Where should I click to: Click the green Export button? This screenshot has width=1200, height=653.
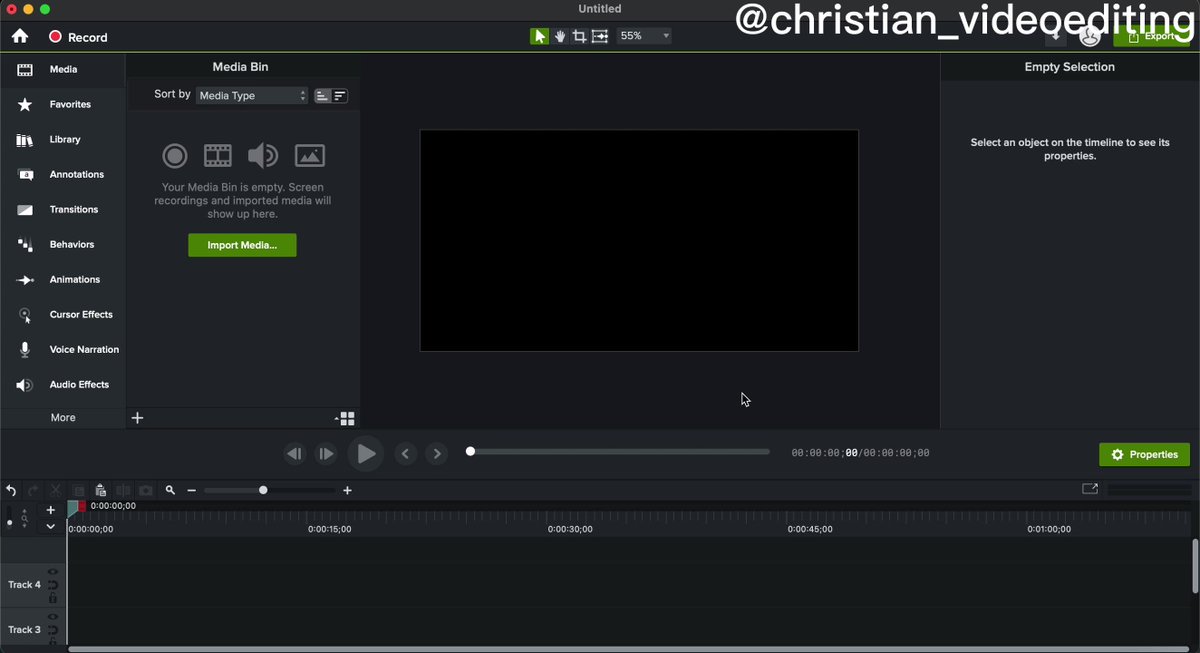[x=1151, y=37]
